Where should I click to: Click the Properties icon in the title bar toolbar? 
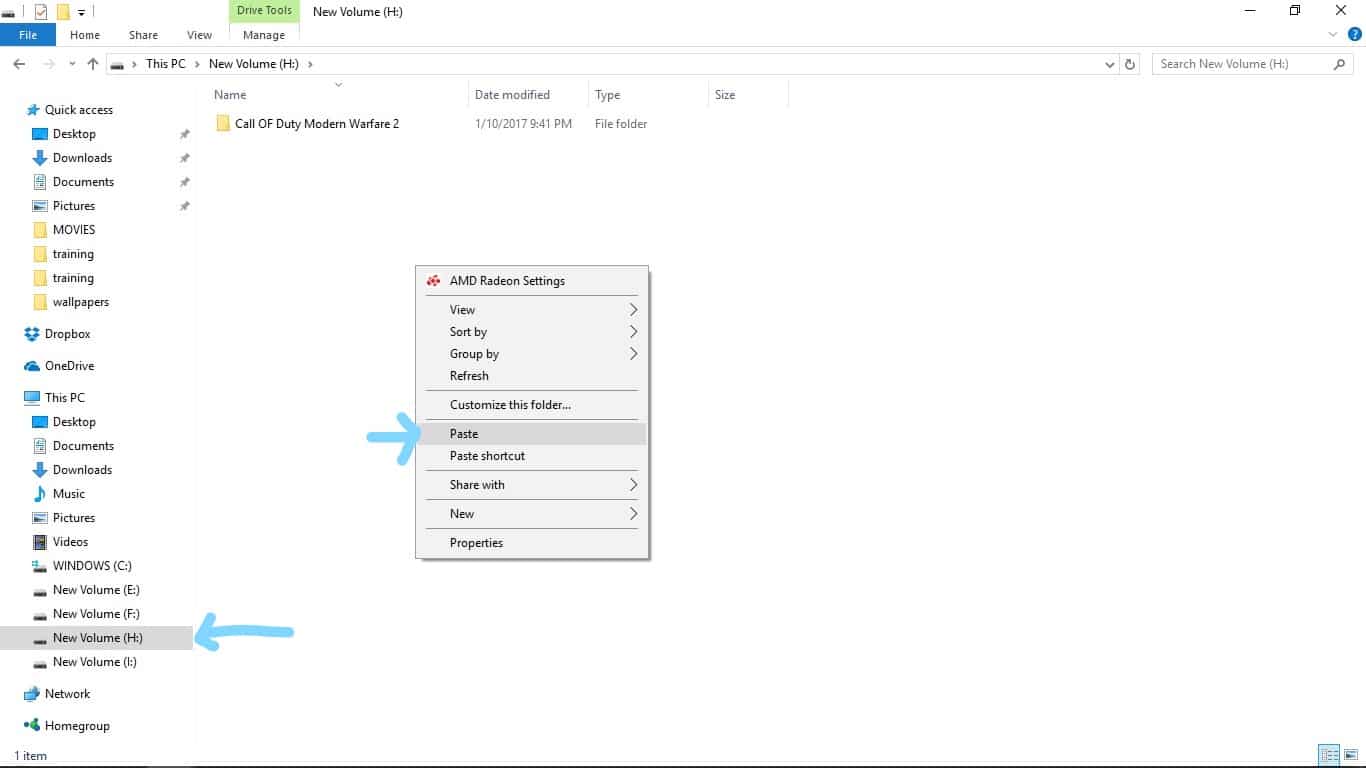click(x=41, y=12)
